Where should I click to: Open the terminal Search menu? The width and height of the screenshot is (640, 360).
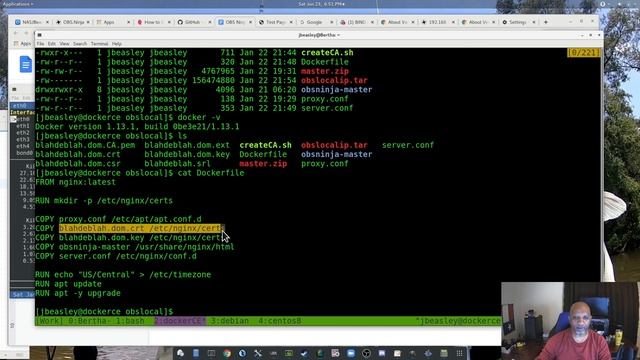click(x=80, y=44)
